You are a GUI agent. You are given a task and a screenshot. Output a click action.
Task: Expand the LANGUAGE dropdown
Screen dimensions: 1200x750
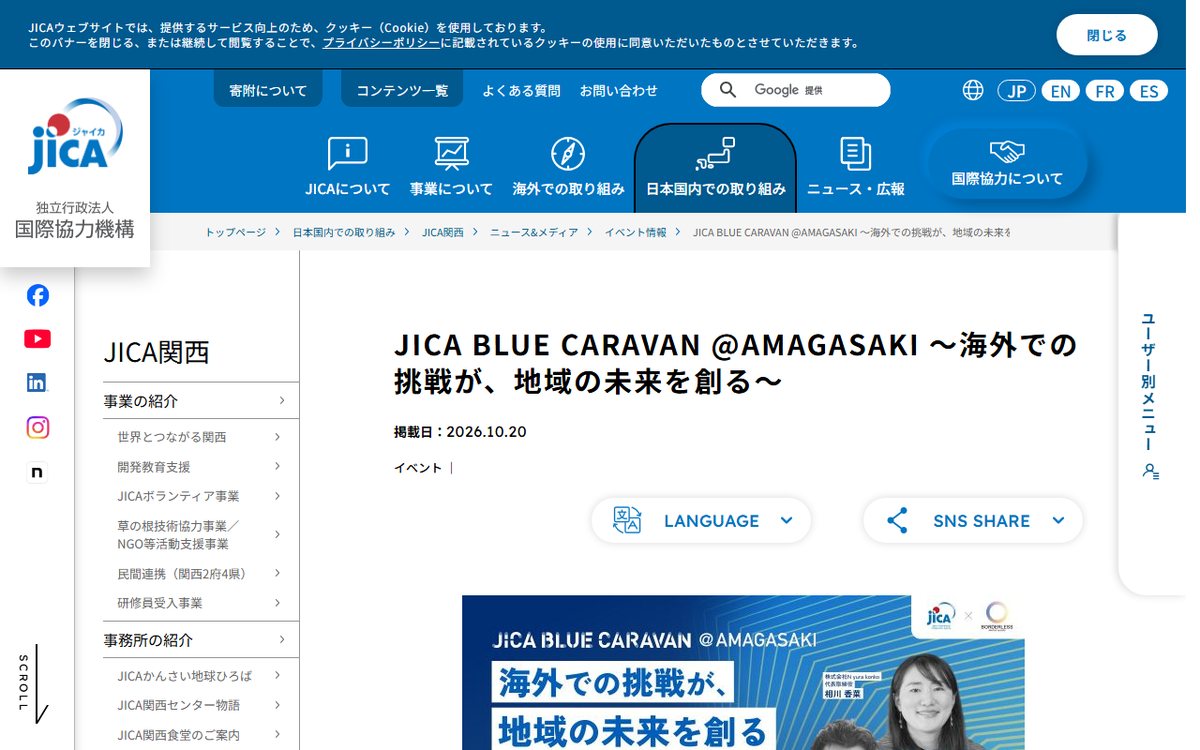(x=701, y=520)
